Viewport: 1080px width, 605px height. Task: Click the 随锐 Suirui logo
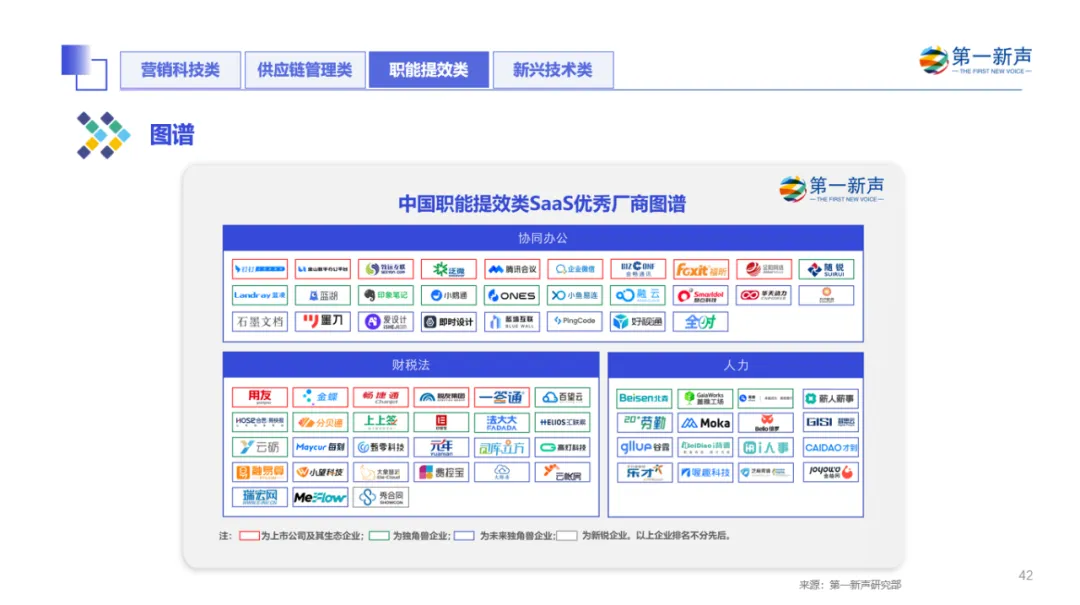827,269
